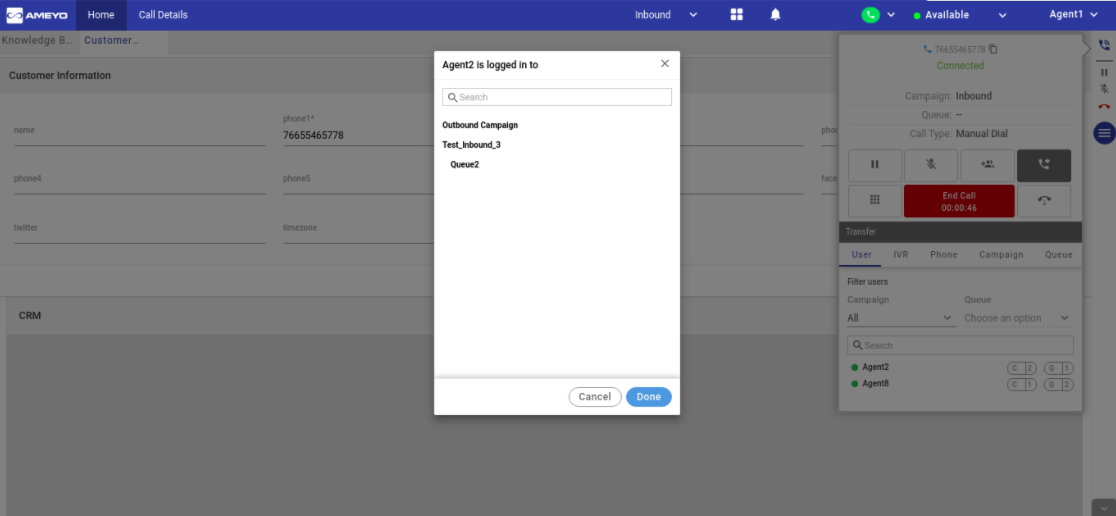Screen dimensions: 1116x516
Task: Open the Call Details tab
Action: pos(163,15)
